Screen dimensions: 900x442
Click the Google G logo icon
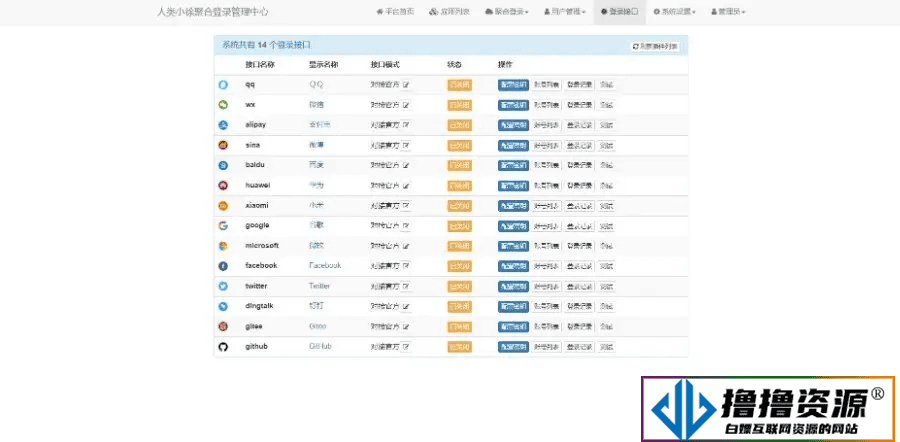[x=223, y=226]
